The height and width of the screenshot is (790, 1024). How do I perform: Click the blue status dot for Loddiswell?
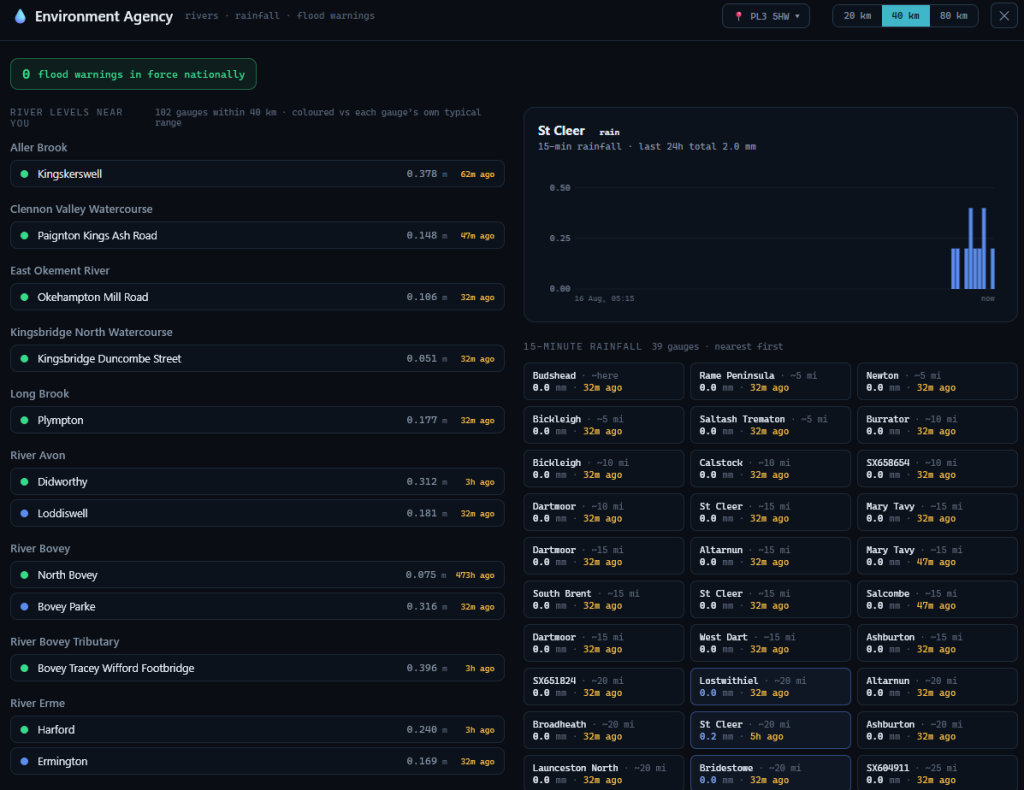pos(24,514)
